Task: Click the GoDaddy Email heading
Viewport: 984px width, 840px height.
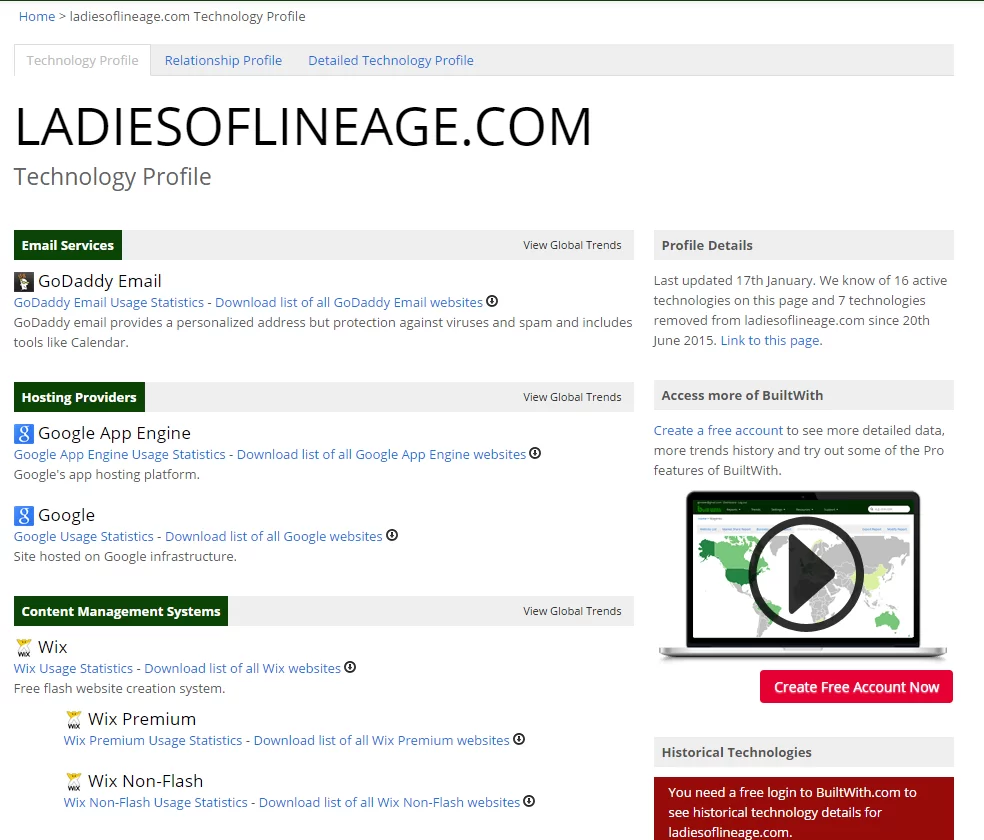Action: tap(100, 281)
